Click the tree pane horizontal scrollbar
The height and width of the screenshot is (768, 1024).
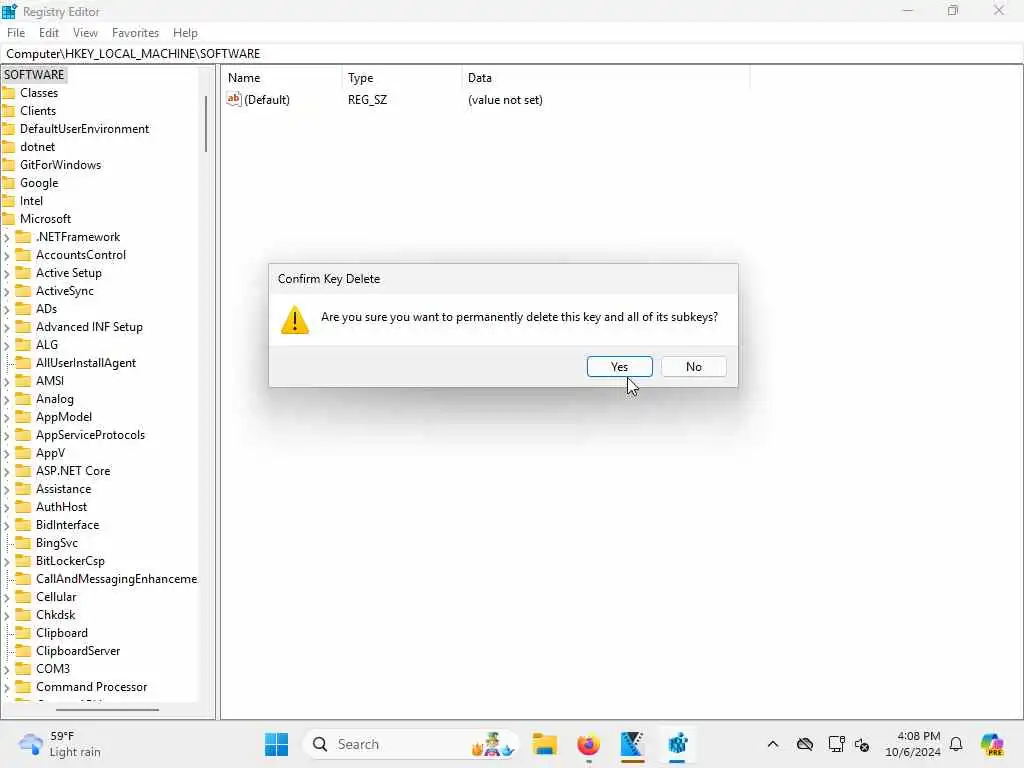point(107,710)
